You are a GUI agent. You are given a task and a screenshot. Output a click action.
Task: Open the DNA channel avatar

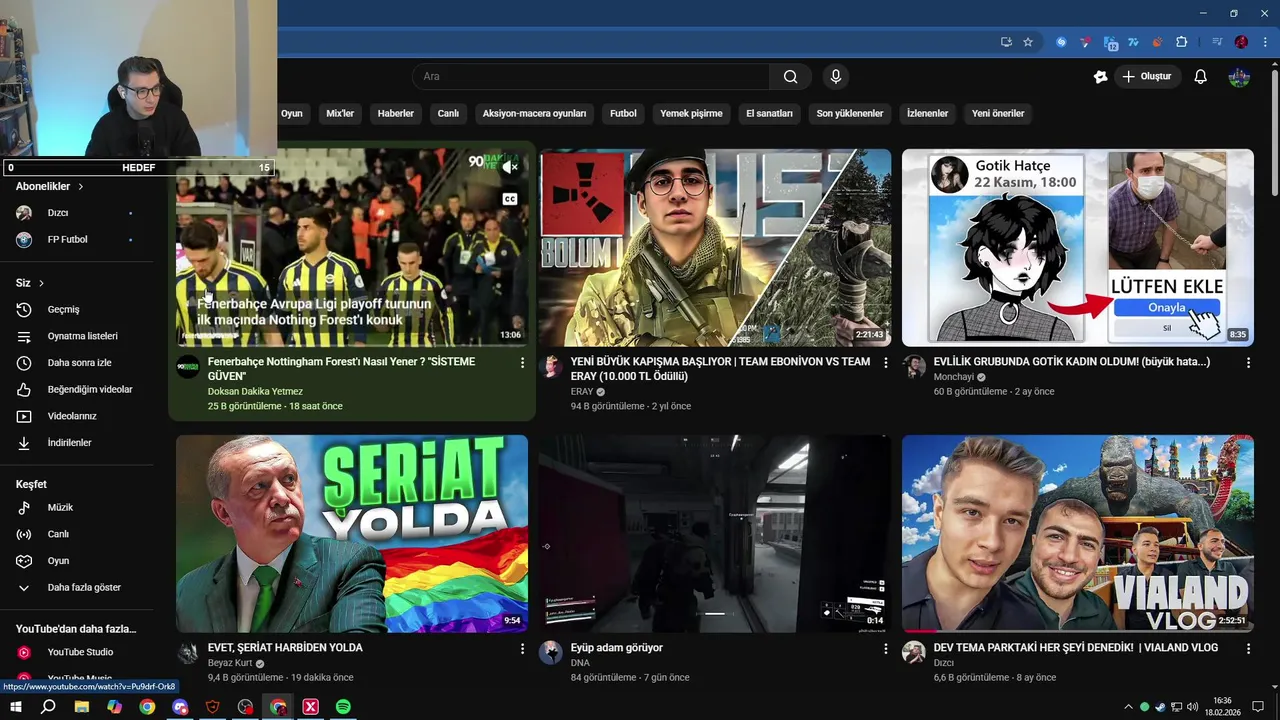(x=551, y=653)
